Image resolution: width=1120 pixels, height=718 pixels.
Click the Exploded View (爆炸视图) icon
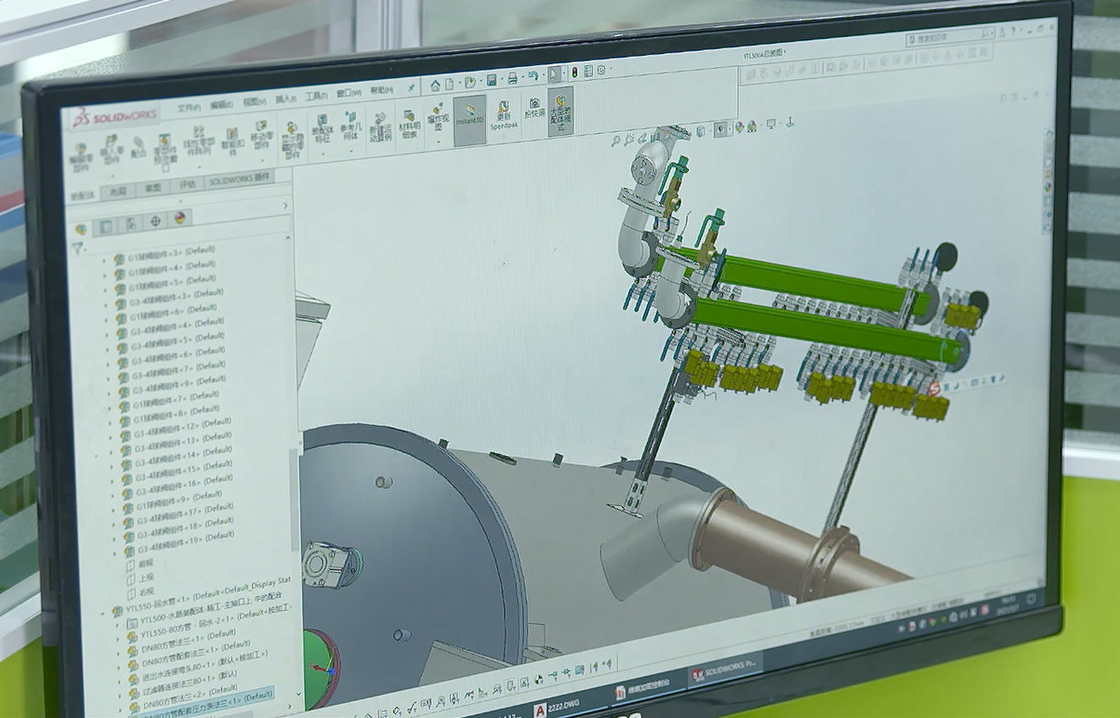pos(437,118)
